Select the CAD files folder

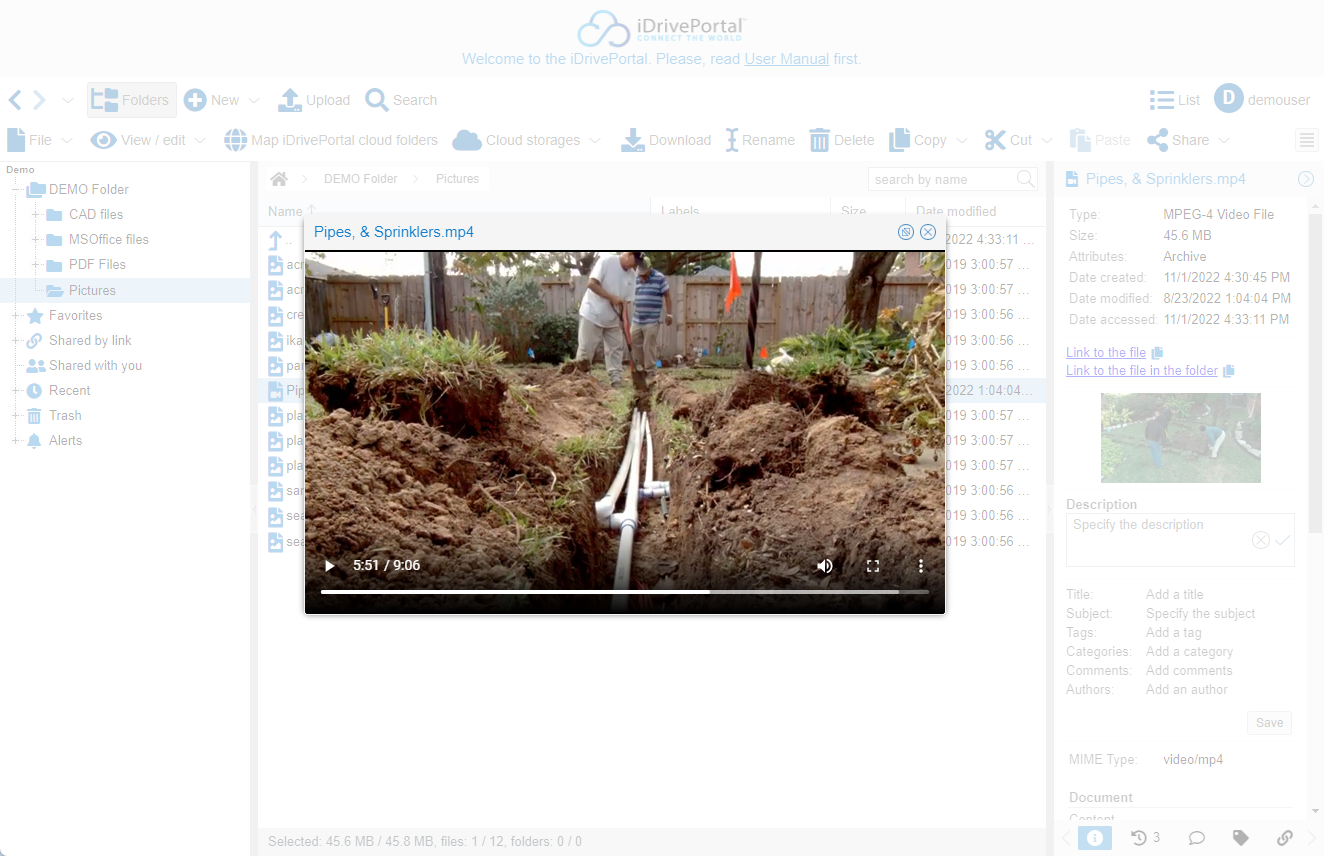coord(96,215)
